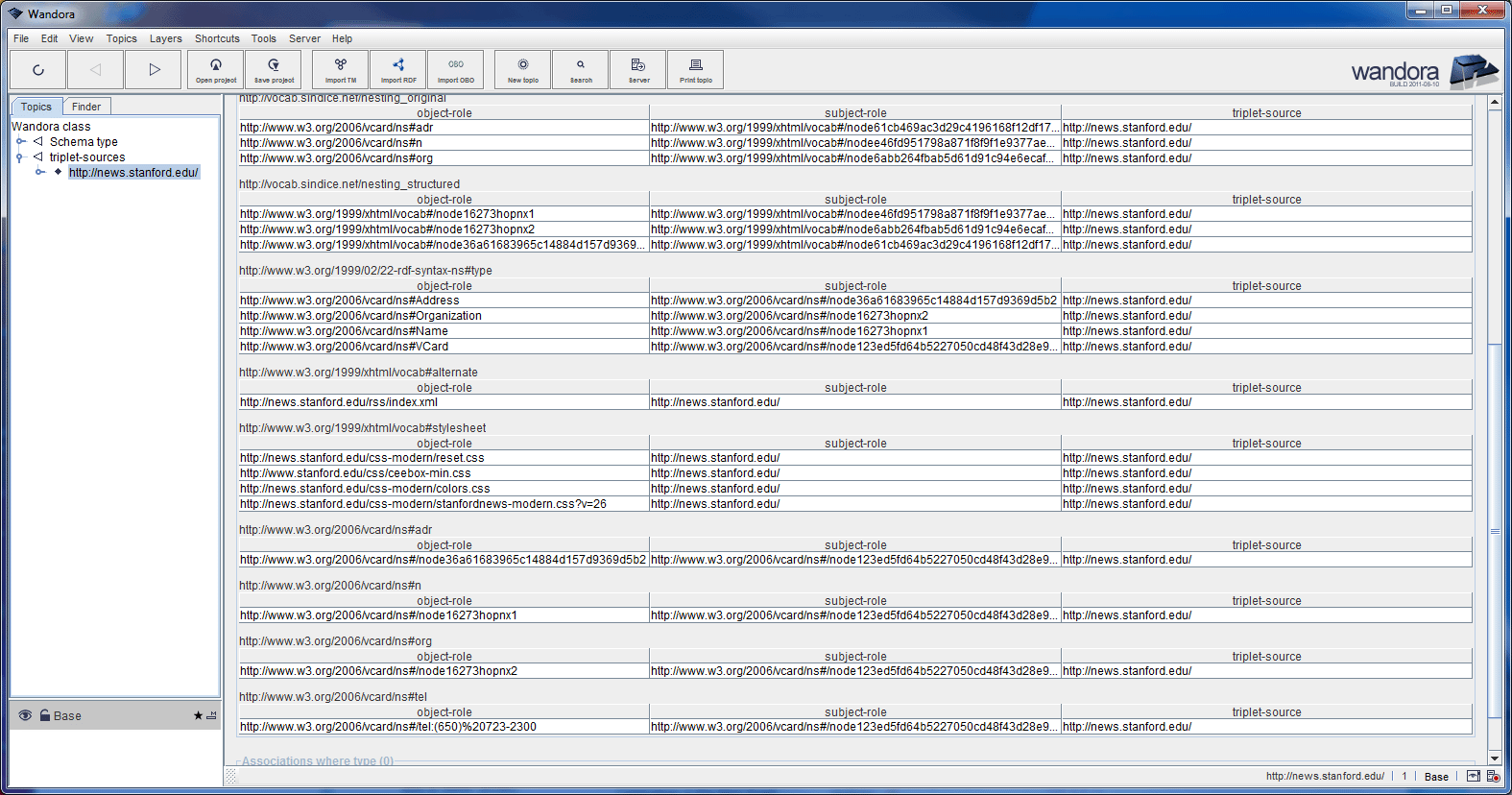Toggle the star marker on Base layer

(198, 715)
